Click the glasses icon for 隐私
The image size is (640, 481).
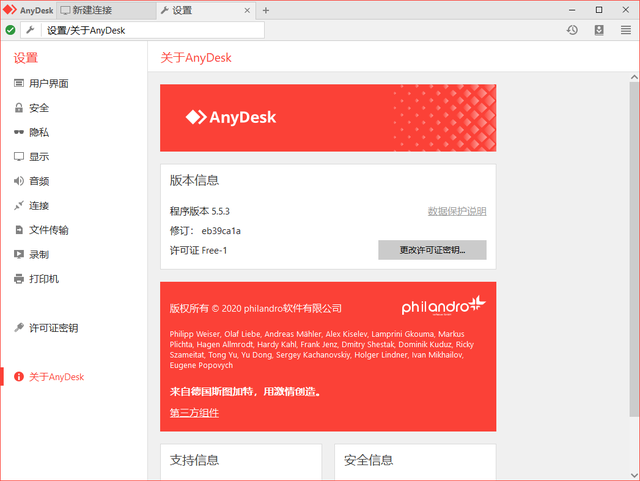pos(19,132)
